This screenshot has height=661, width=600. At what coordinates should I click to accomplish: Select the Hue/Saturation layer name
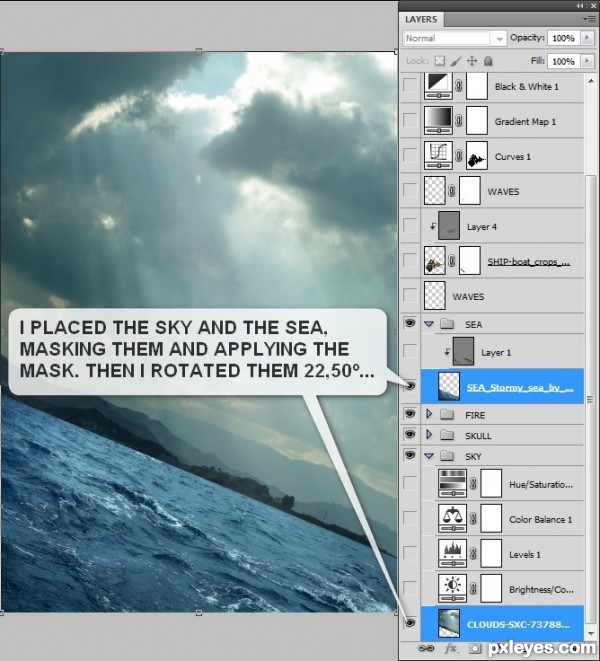click(x=541, y=484)
